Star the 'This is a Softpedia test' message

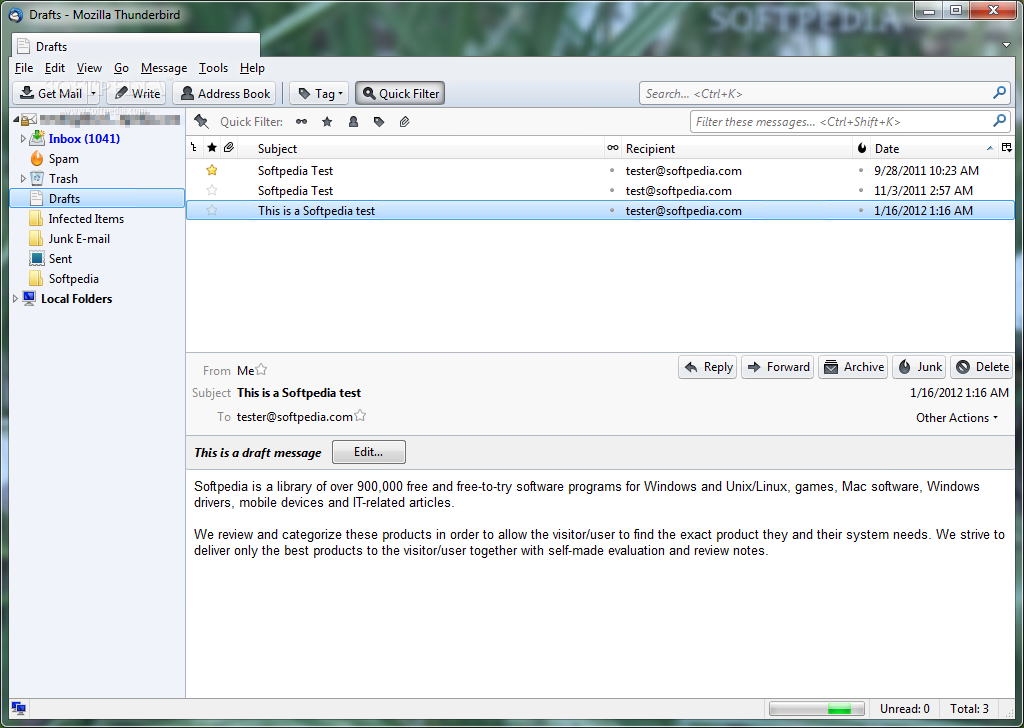tap(212, 210)
